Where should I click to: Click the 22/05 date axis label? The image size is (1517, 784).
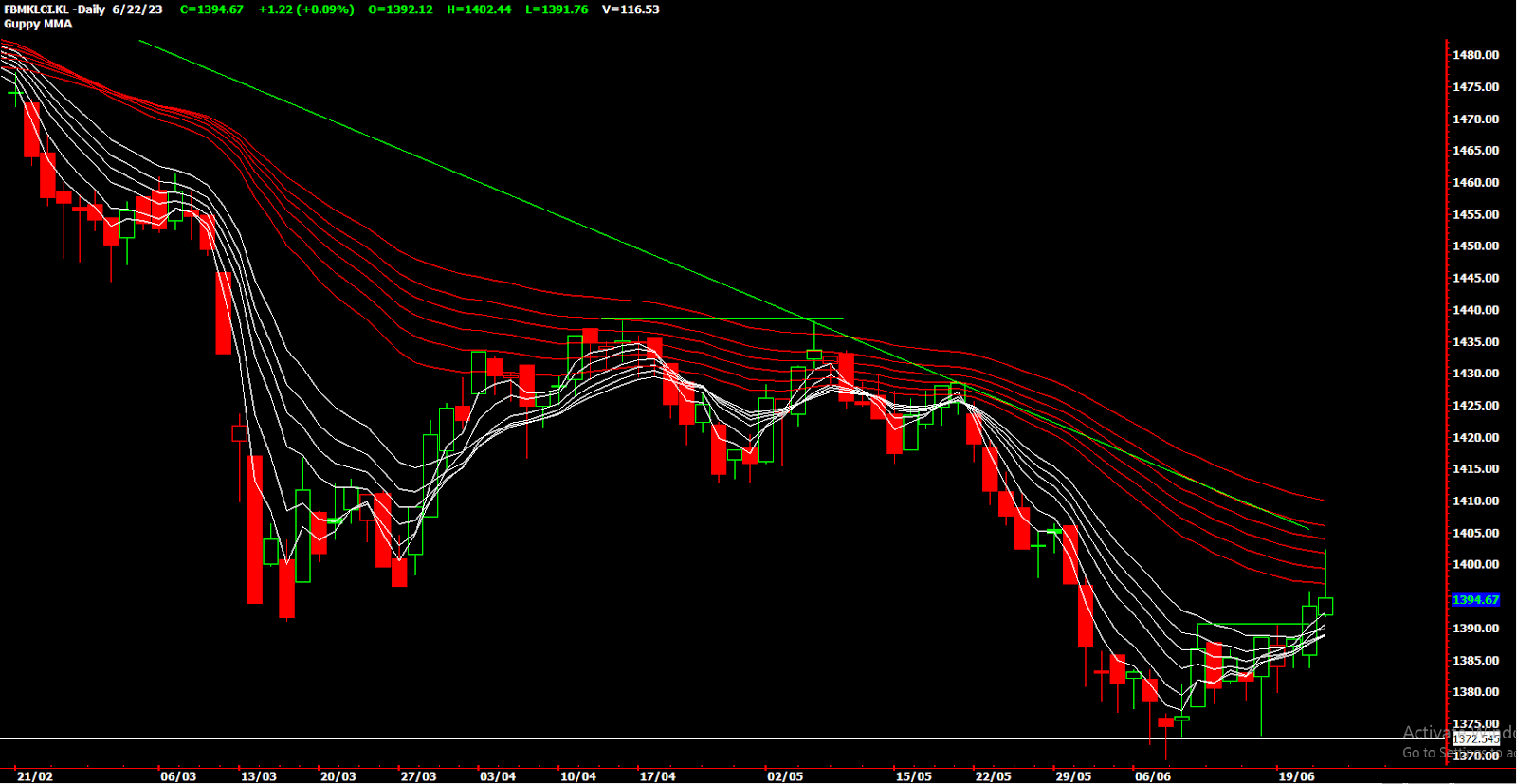(x=994, y=776)
